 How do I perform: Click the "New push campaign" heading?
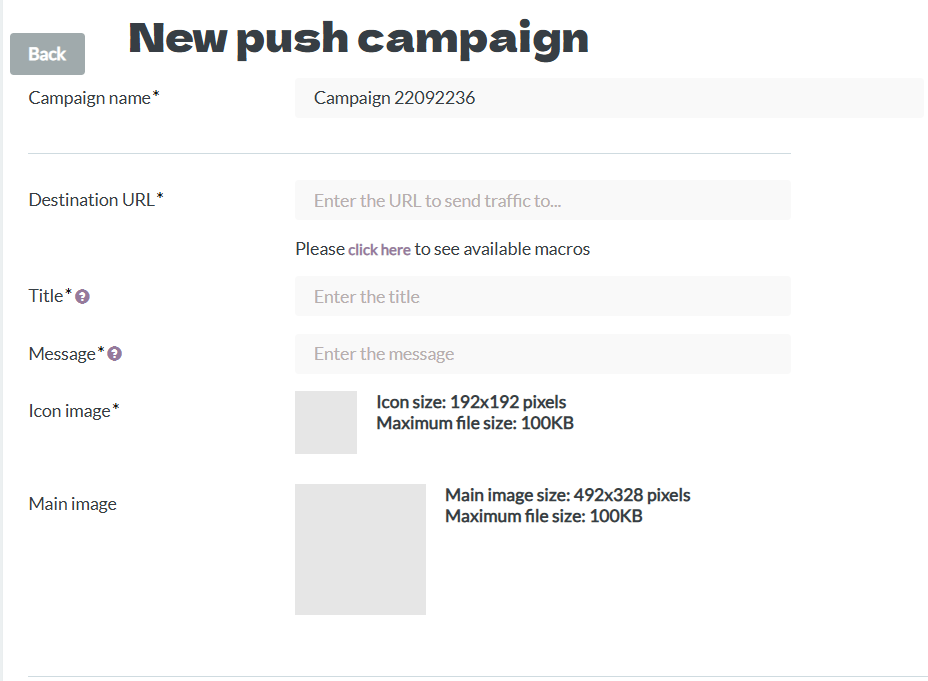pos(359,38)
